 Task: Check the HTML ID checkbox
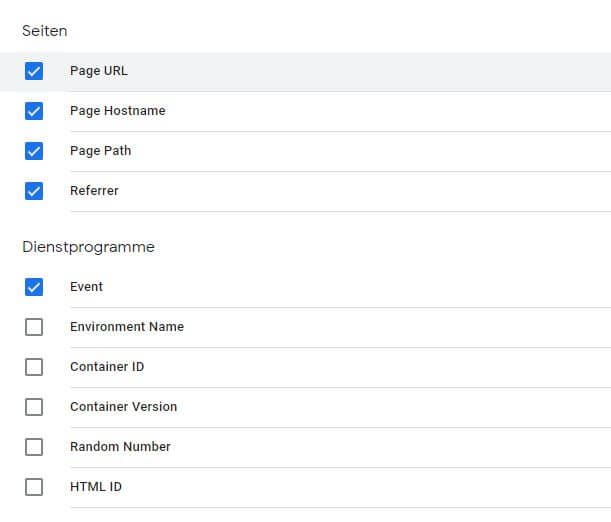pyautogui.click(x=34, y=487)
